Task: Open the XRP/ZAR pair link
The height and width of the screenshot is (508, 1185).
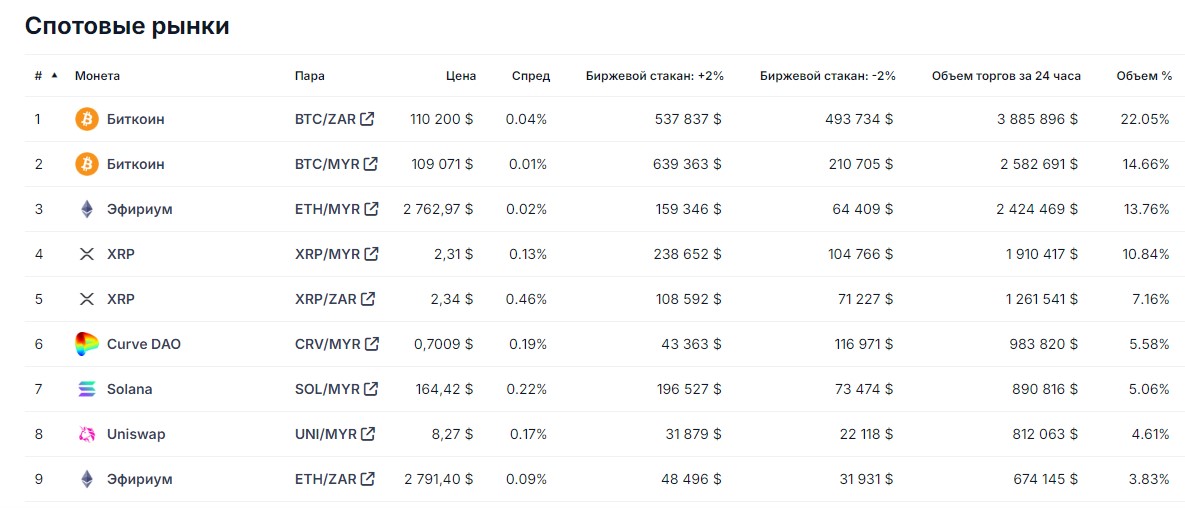Action: [x=325, y=299]
